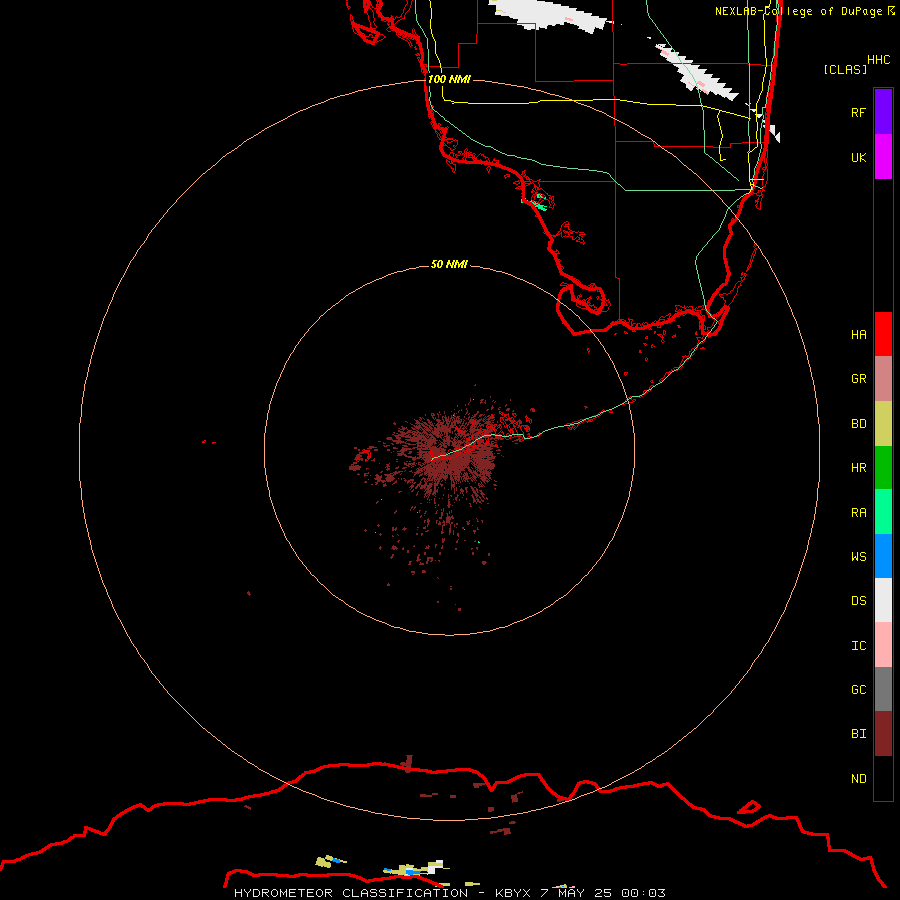
Task: Click the UK magenta legend swatch
Action: coord(883,157)
